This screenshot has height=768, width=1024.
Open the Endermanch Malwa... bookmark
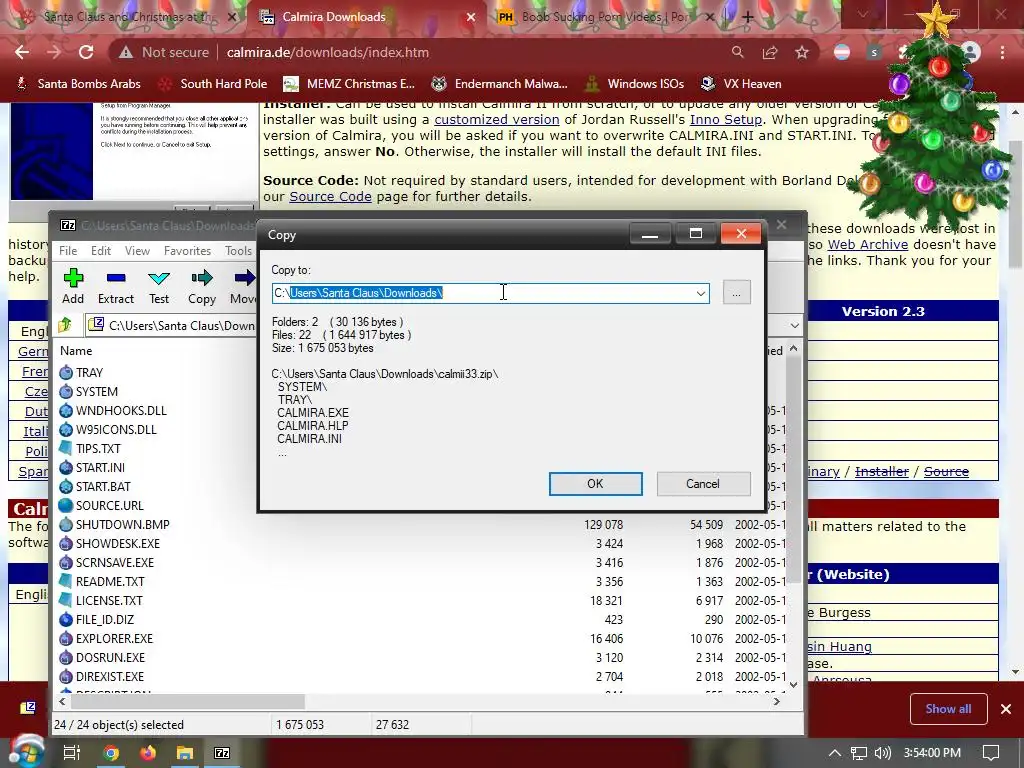coord(500,84)
